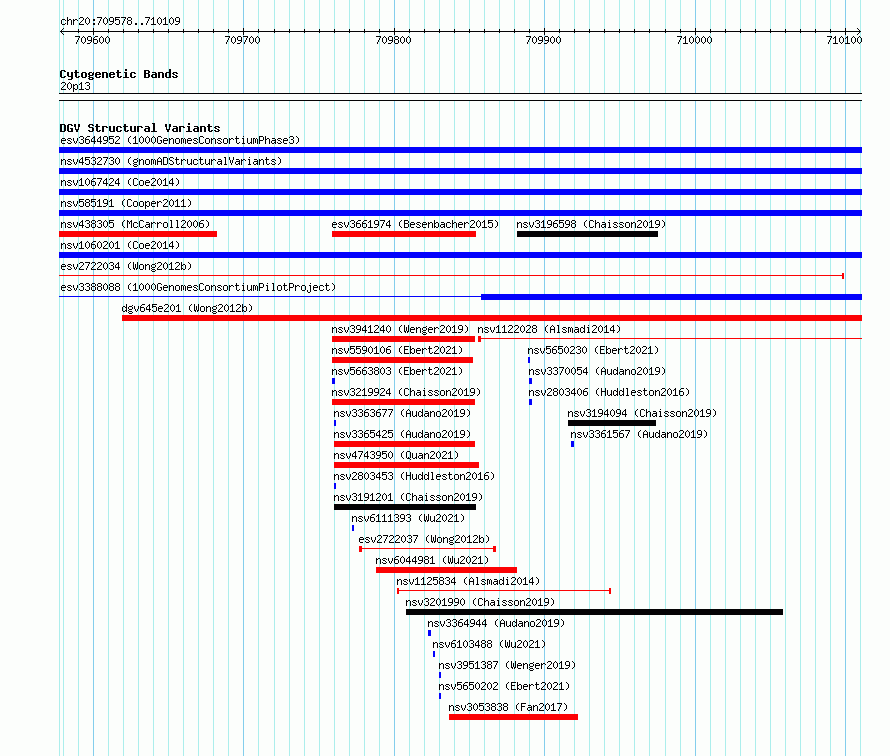This screenshot has height=756, width=890.
Task: Open nsv5650230 (Ebert2021) label
Action: coord(593,350)
